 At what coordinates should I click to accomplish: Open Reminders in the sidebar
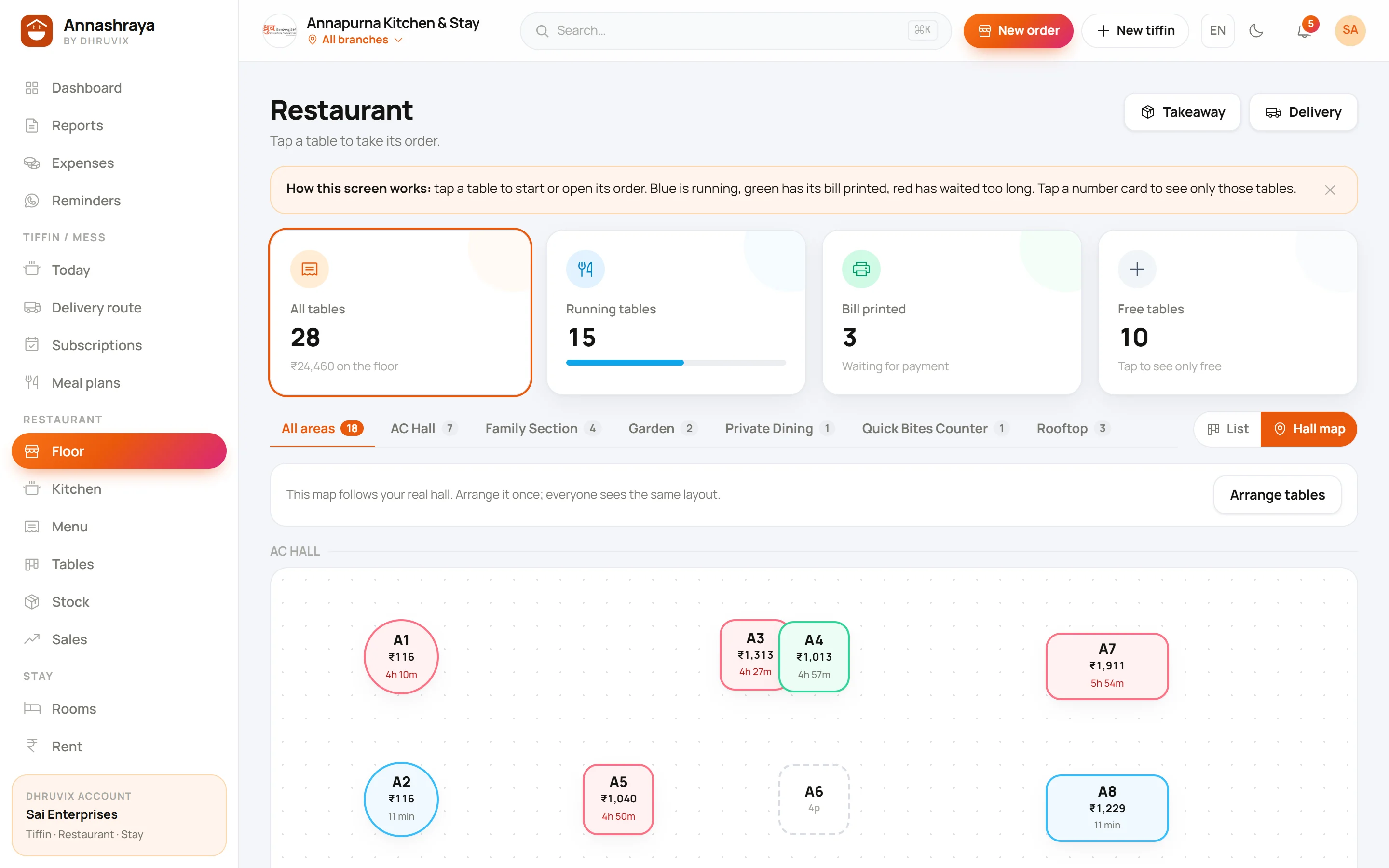(119, 200)
